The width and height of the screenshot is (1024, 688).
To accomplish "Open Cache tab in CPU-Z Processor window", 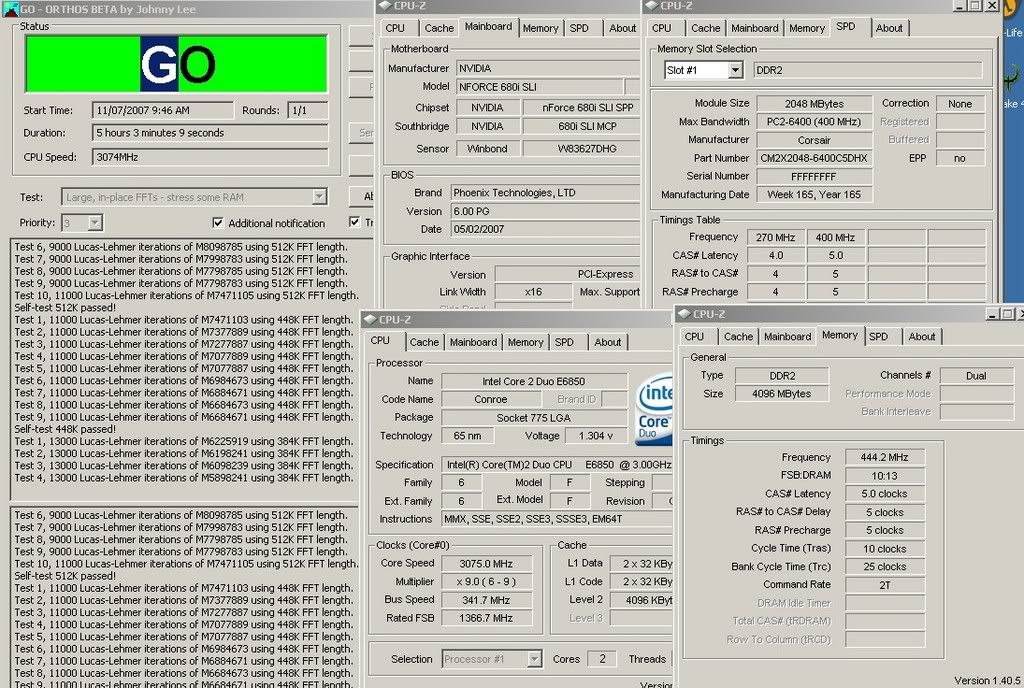I will [424, 342].
